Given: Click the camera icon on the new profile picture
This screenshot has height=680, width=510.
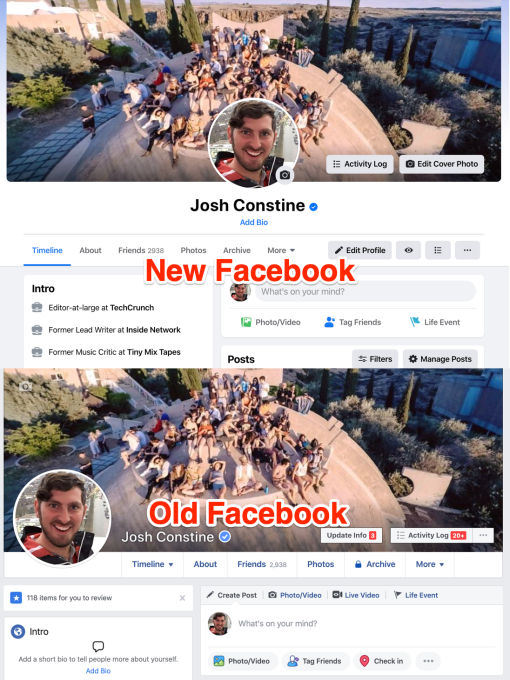Looking at the screenshot, I should (x=284, y=175).
